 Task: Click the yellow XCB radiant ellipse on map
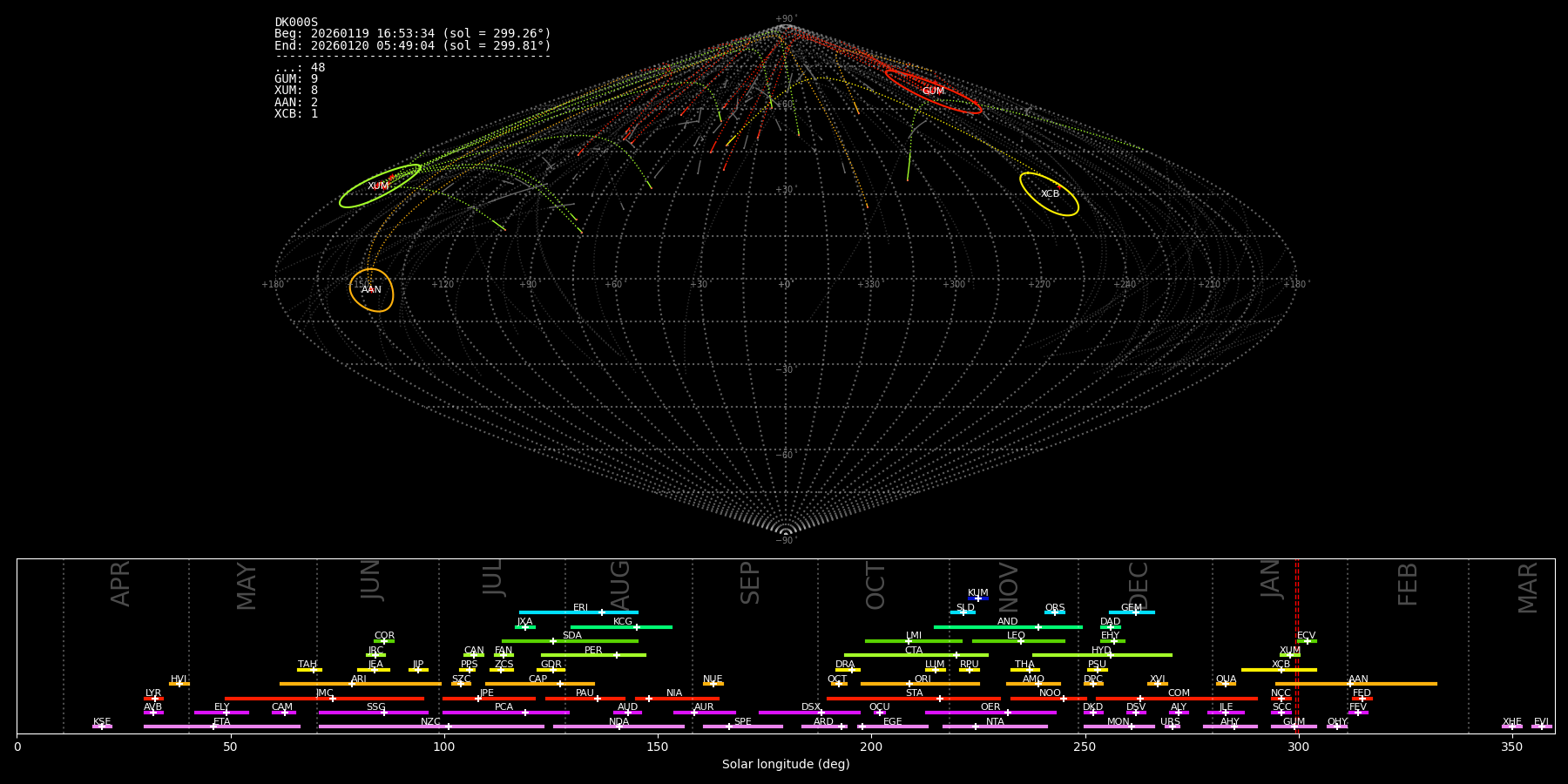tap(1049, 193)
